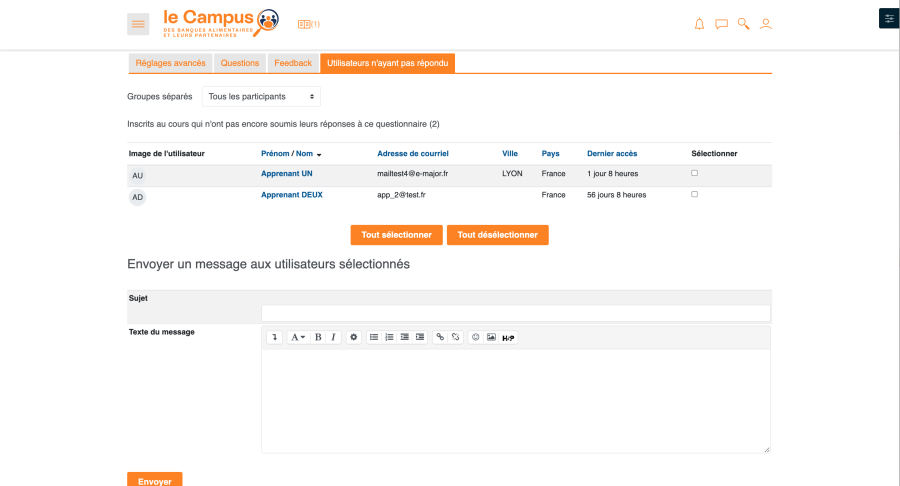
Task: Open the user profile icon
Action: click(x=765, y=24)
